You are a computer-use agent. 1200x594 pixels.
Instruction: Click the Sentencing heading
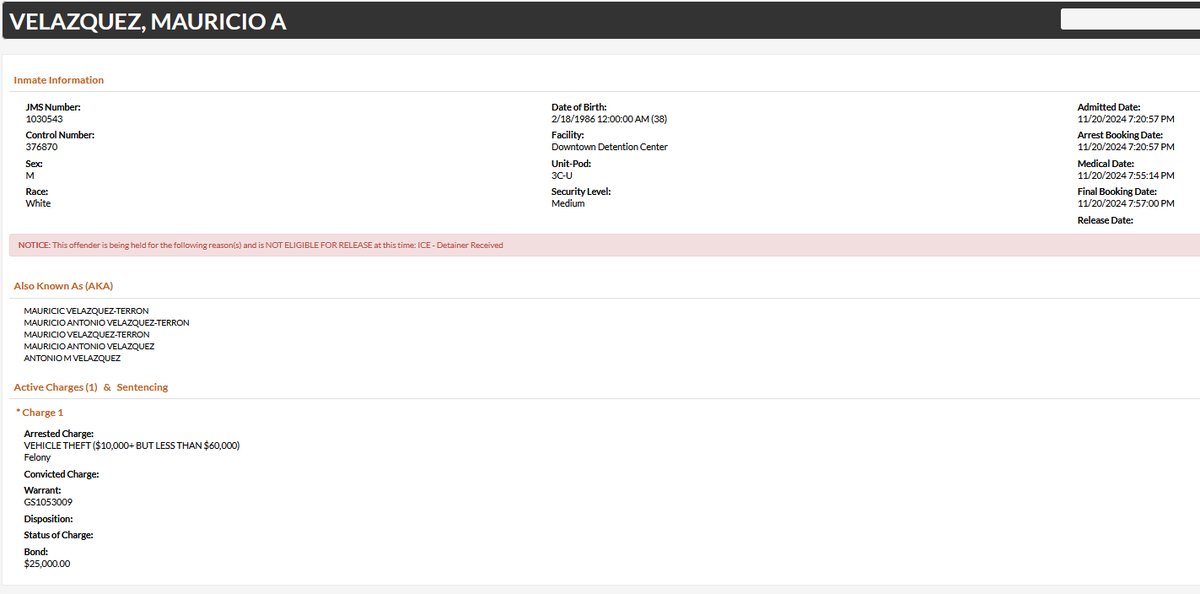coord(142,387)
